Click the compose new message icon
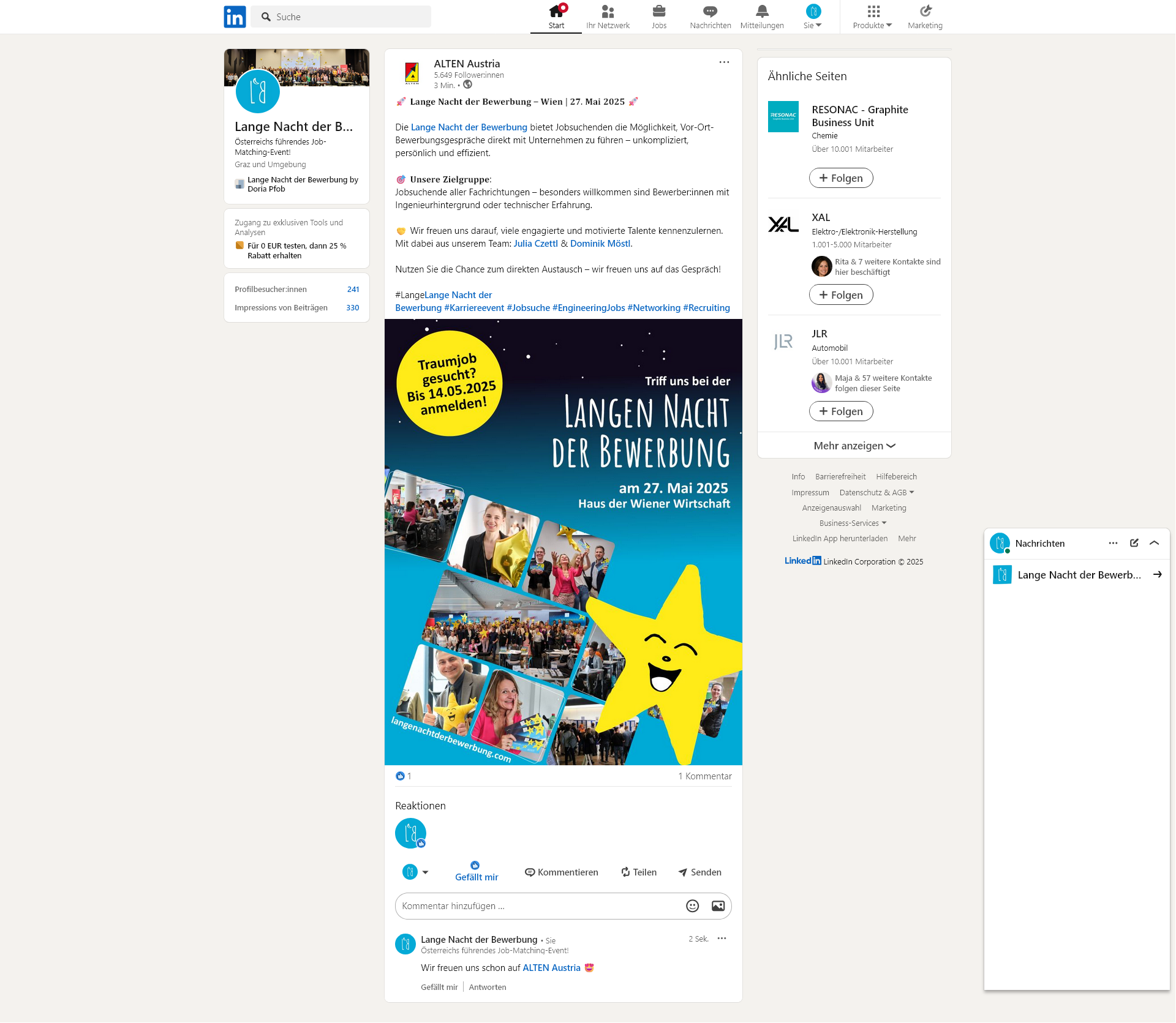Image resolution: width=1176 pixels, height=1023 pixels. 1134,543
